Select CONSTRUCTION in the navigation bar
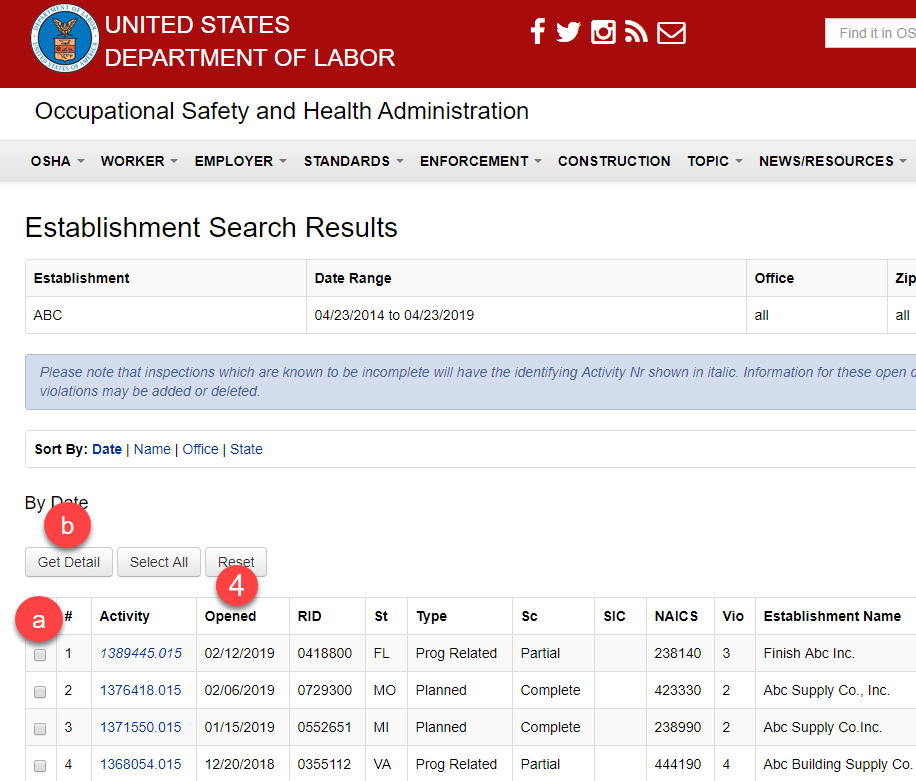This screenshot has height=781, width=916. point(614,161)
